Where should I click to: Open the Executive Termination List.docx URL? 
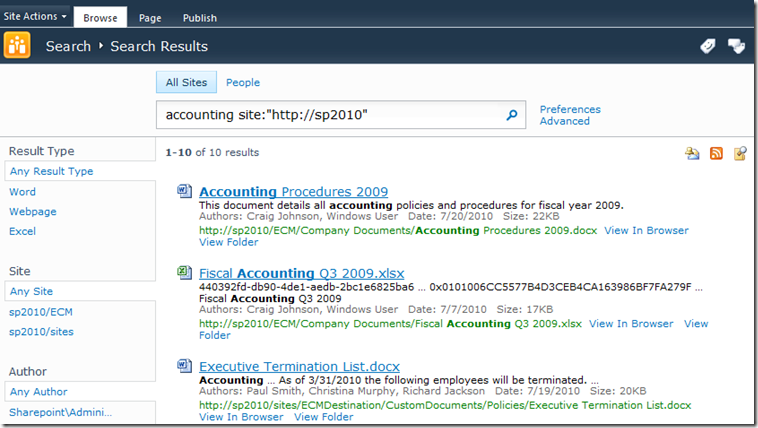point(445,405)
